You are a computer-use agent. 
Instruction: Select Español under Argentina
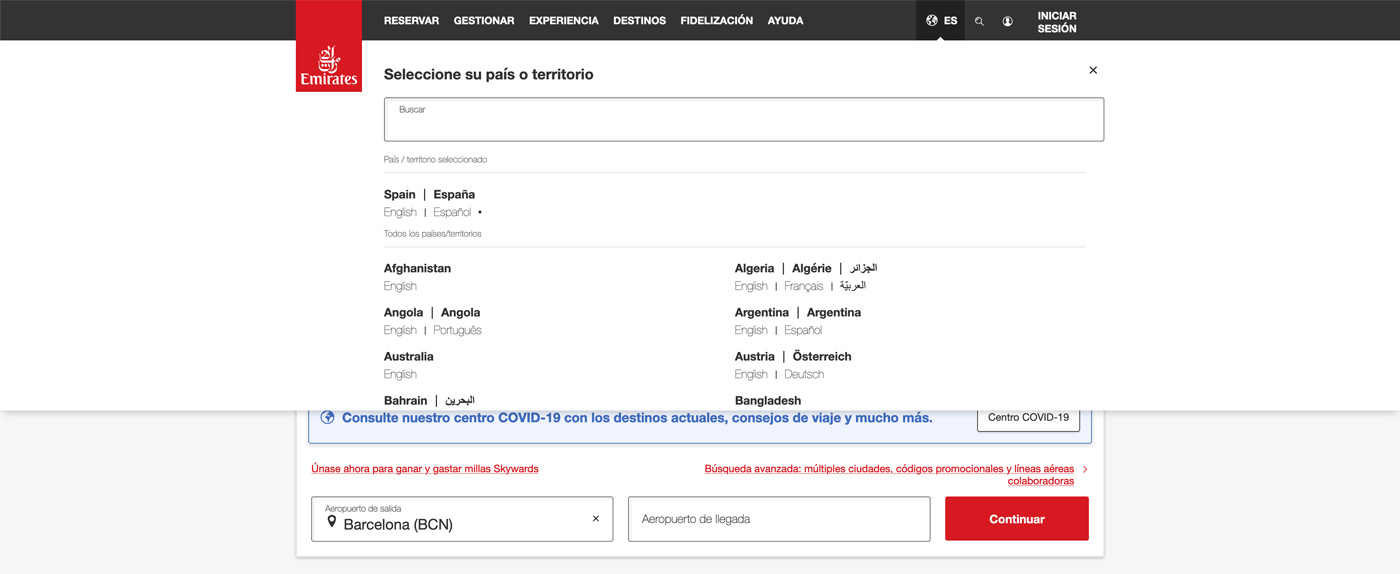(803, 330)
